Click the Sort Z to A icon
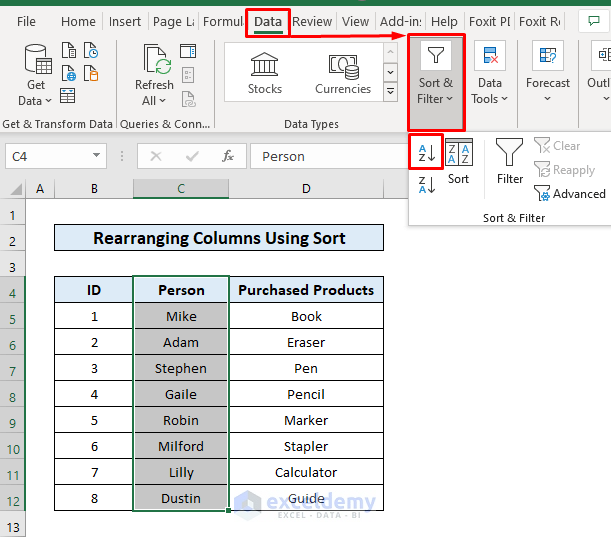Screen dimensions: 611x537 (x=426, y=184)
